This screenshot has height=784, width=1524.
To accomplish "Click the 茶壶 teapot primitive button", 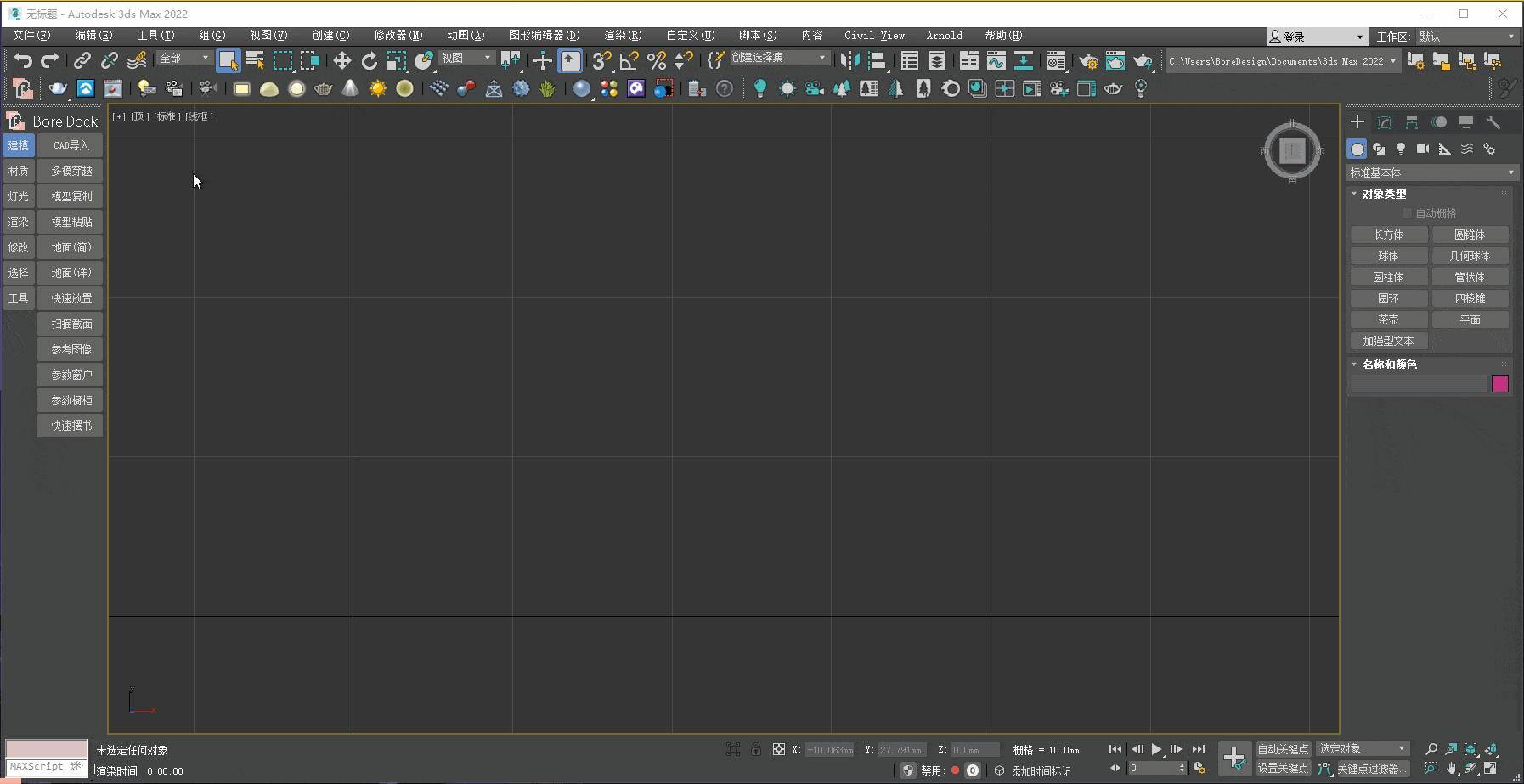I will pos(1388,319).
